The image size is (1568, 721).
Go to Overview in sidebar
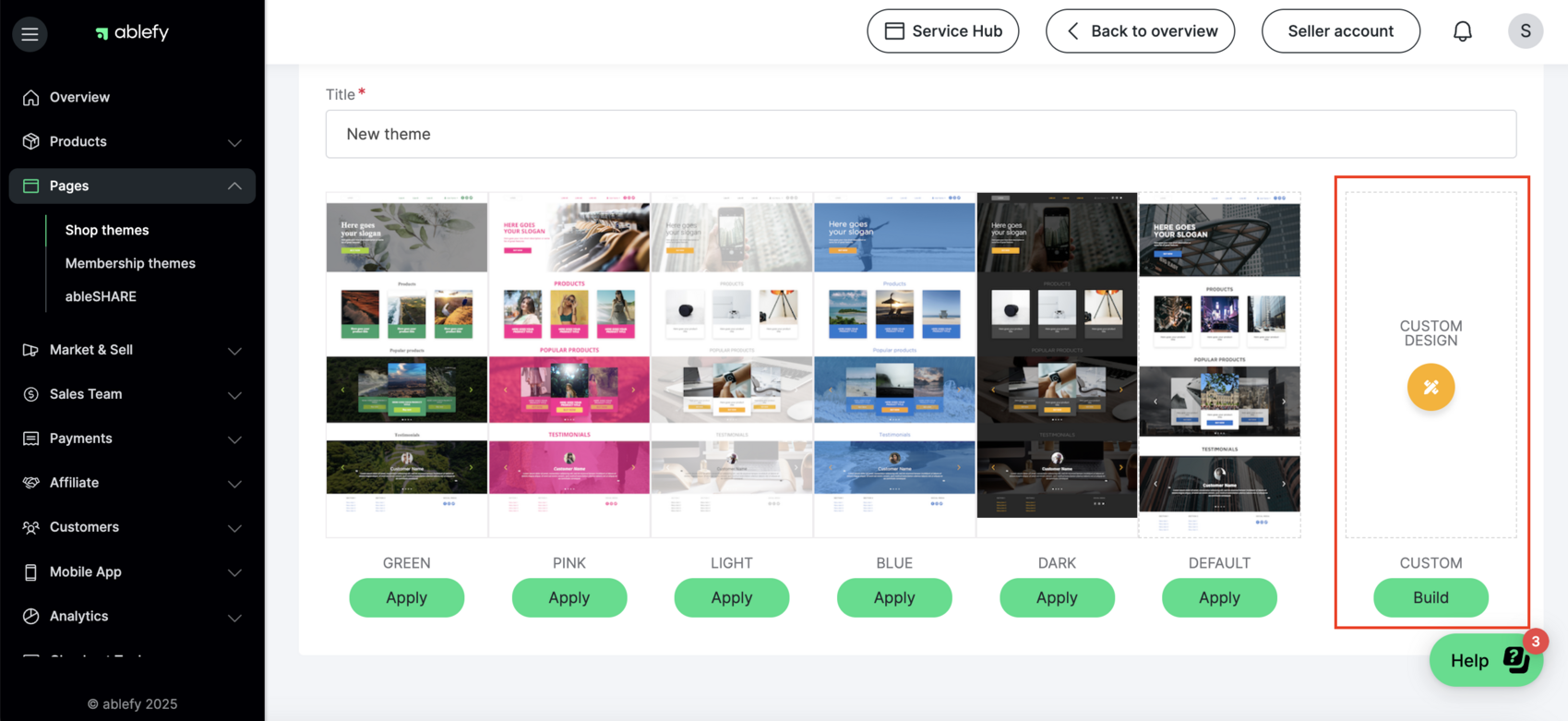point(79,97)
